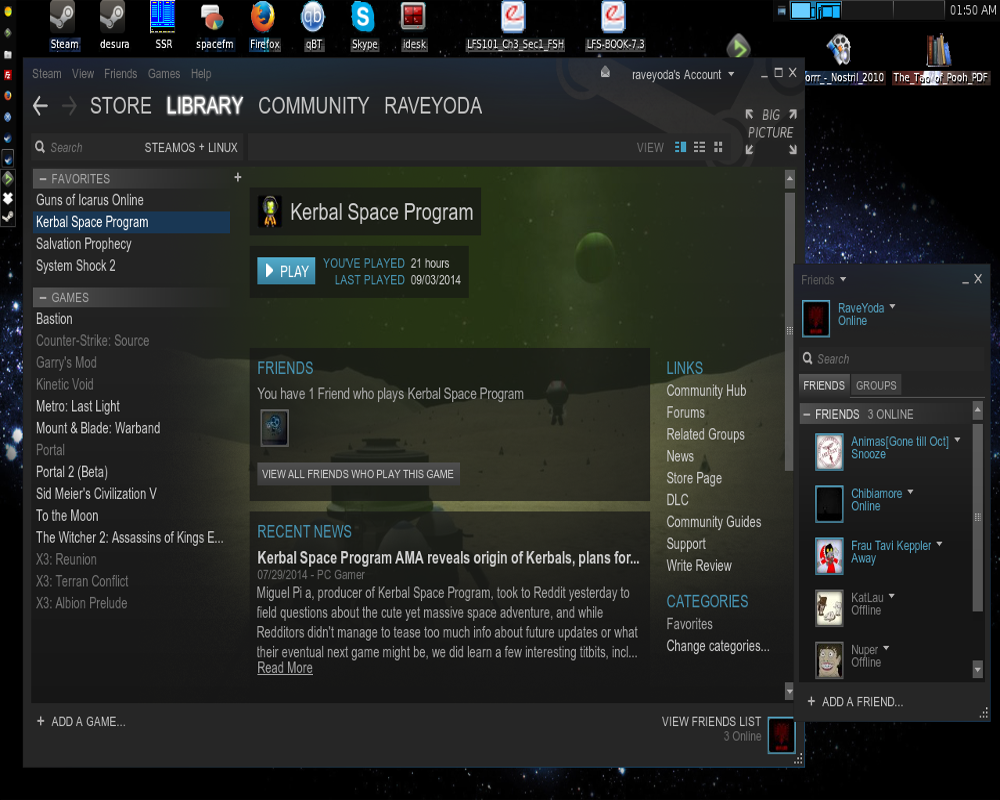Switch to the GROUPS tab
This screenshot has width=1000, height=800.
(x=876, y=385)
